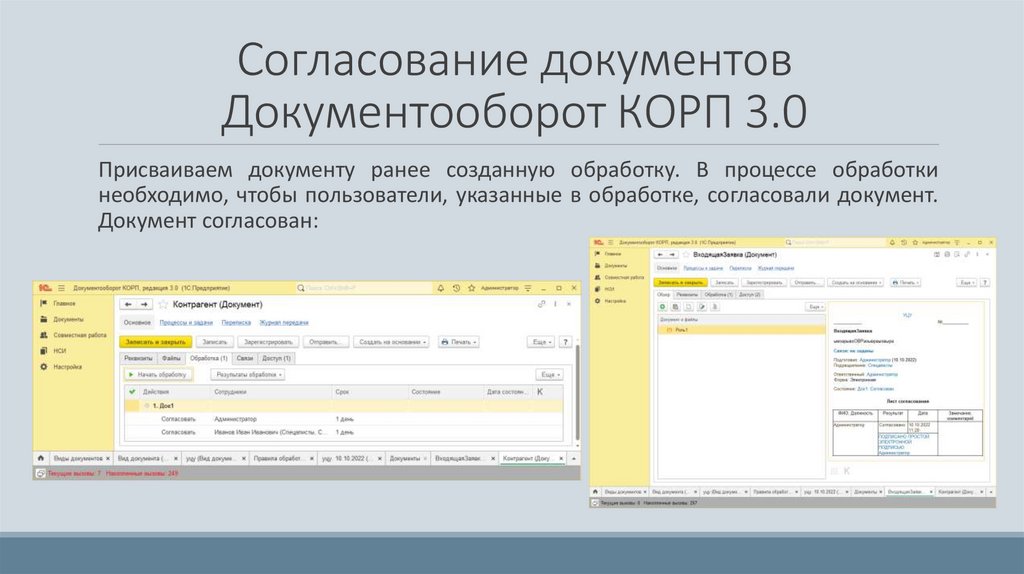
Task: Click Отправить button in Контрагент window
Action: pyautogui.click(x=325, y=342)
